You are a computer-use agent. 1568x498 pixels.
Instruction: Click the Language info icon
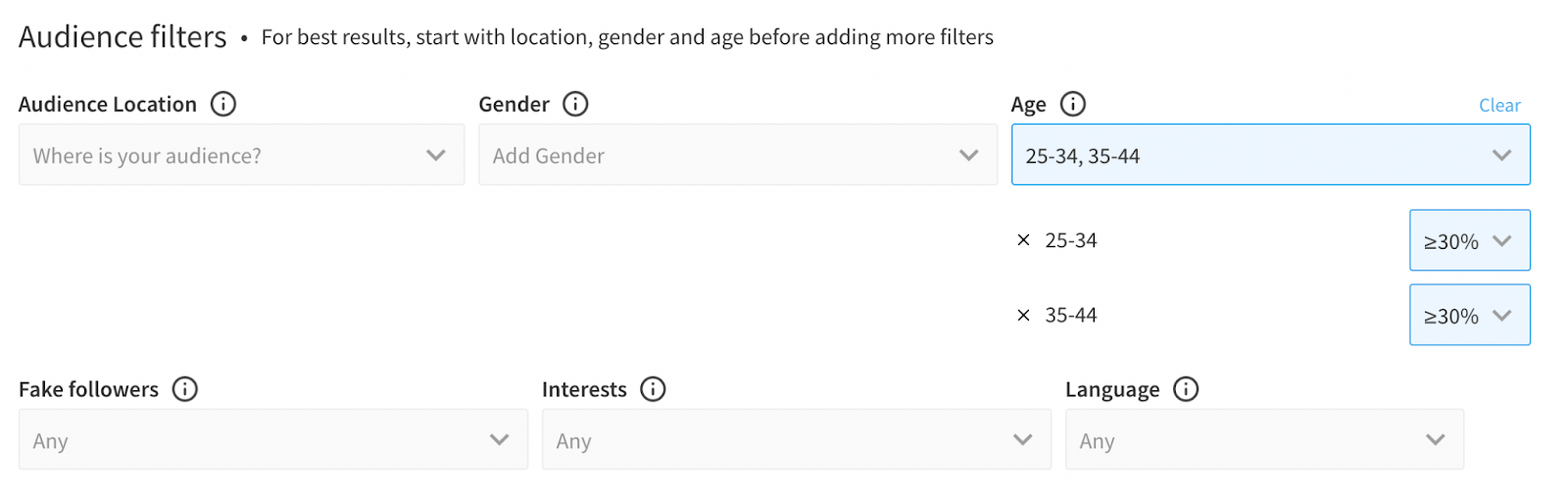1186,389
